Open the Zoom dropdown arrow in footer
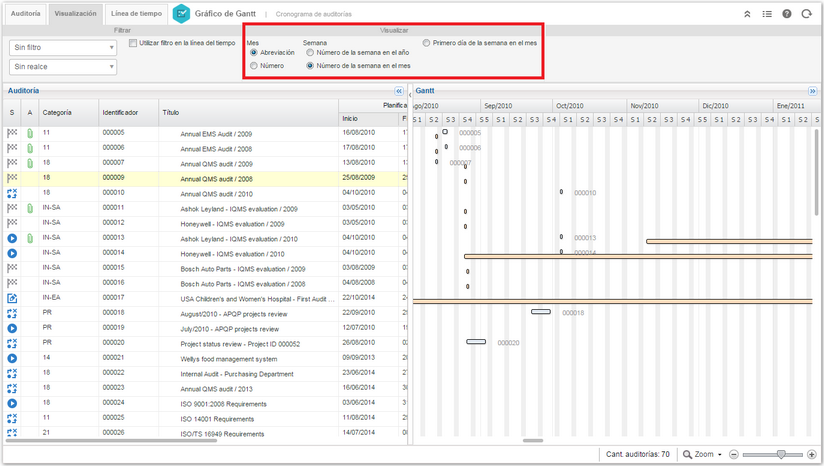824x466 pixels. click(719, 454)
